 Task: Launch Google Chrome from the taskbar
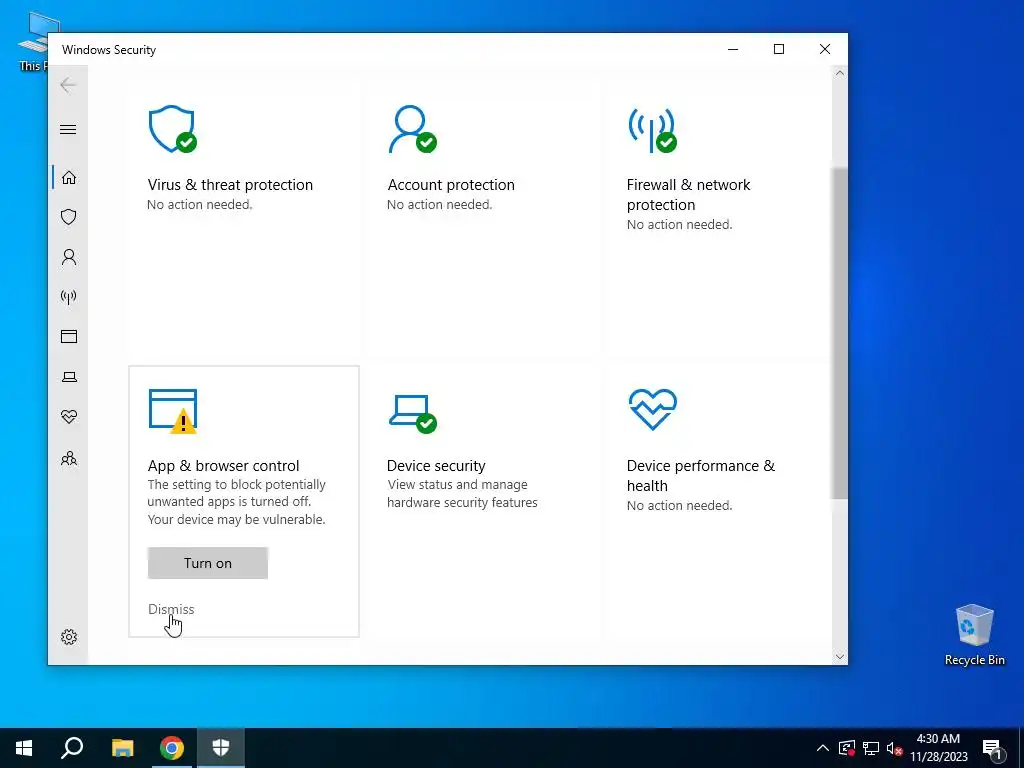pos(172,748)
